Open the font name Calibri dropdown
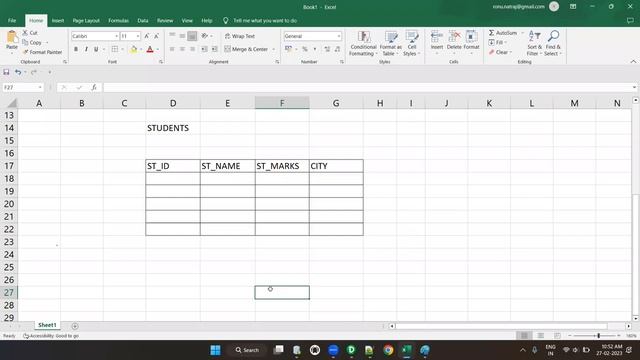 (116, 36)
